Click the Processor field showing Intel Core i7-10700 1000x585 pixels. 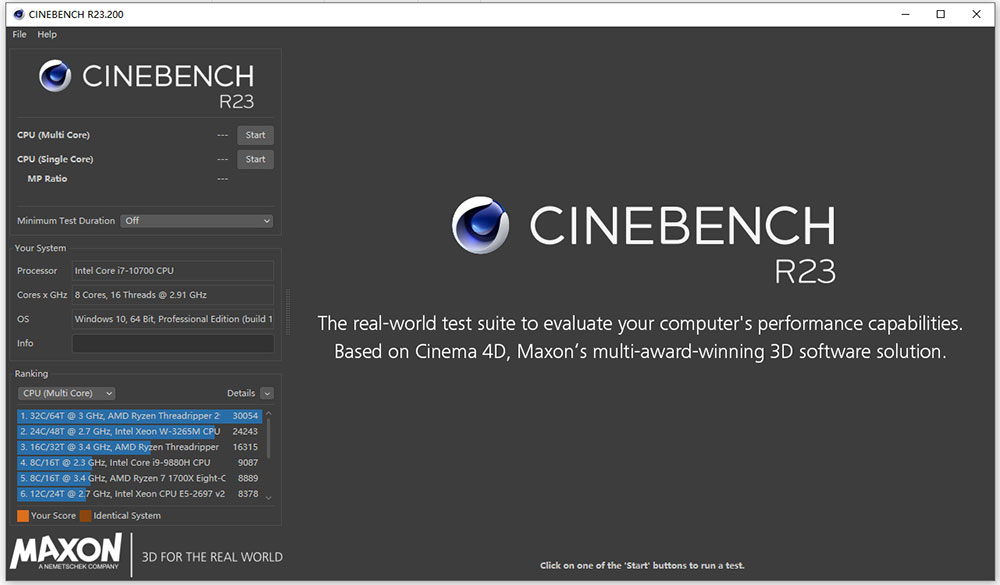(172, 270)
